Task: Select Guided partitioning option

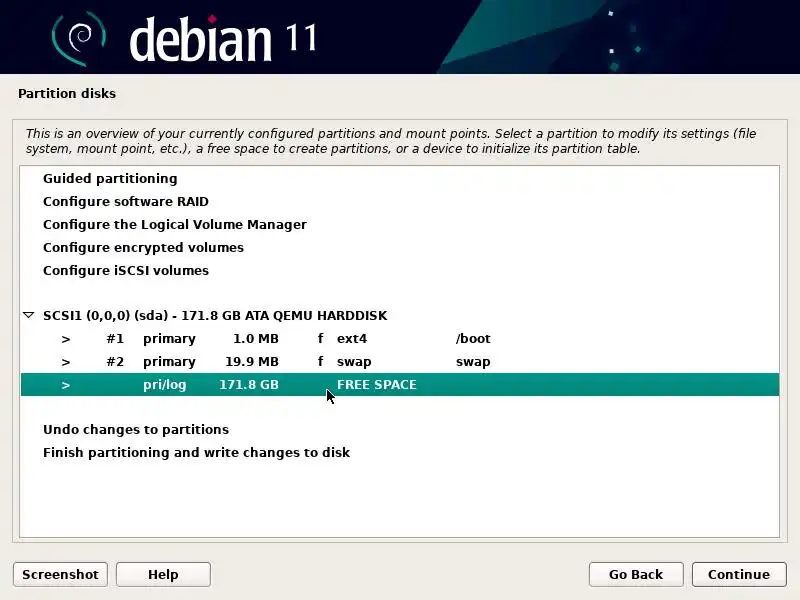Action: (x=110, y=179)
